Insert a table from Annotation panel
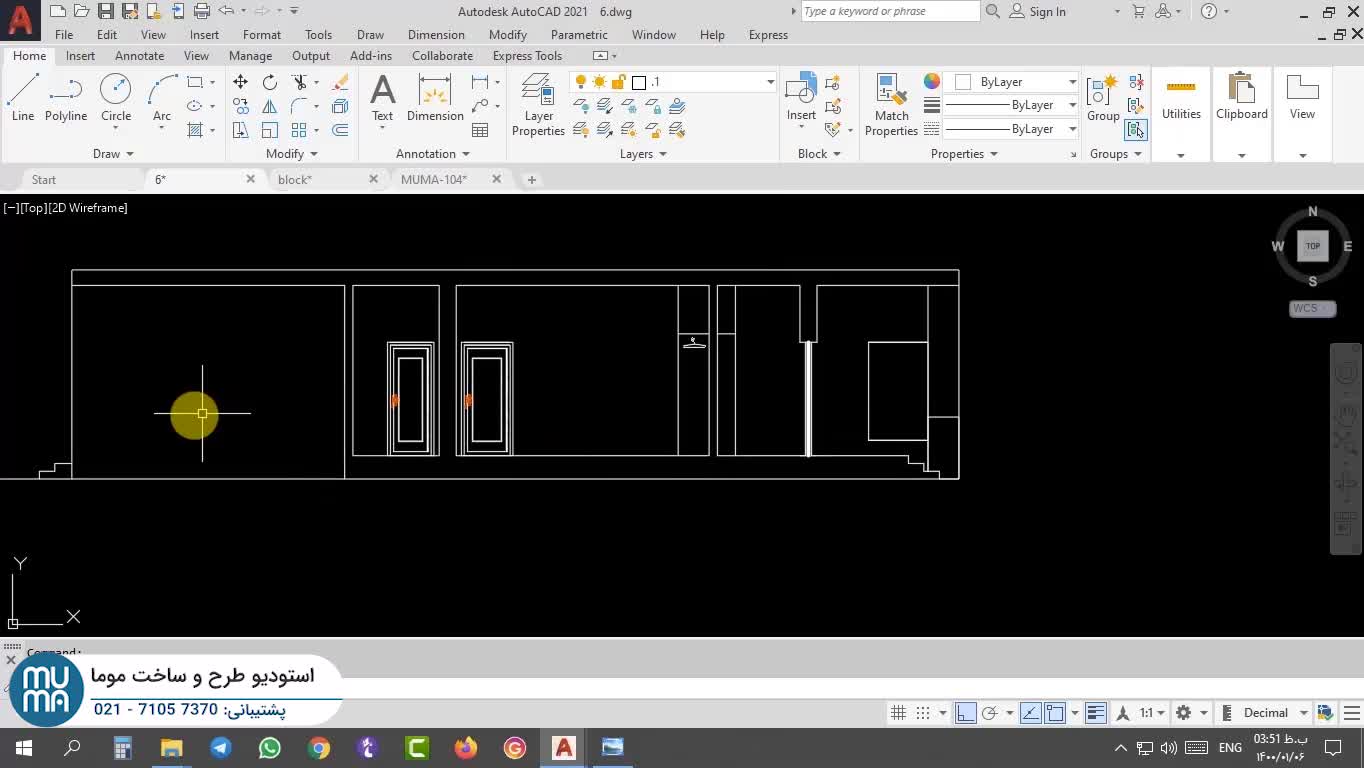This screenshot has height=768, width=1364. (480, 130)
